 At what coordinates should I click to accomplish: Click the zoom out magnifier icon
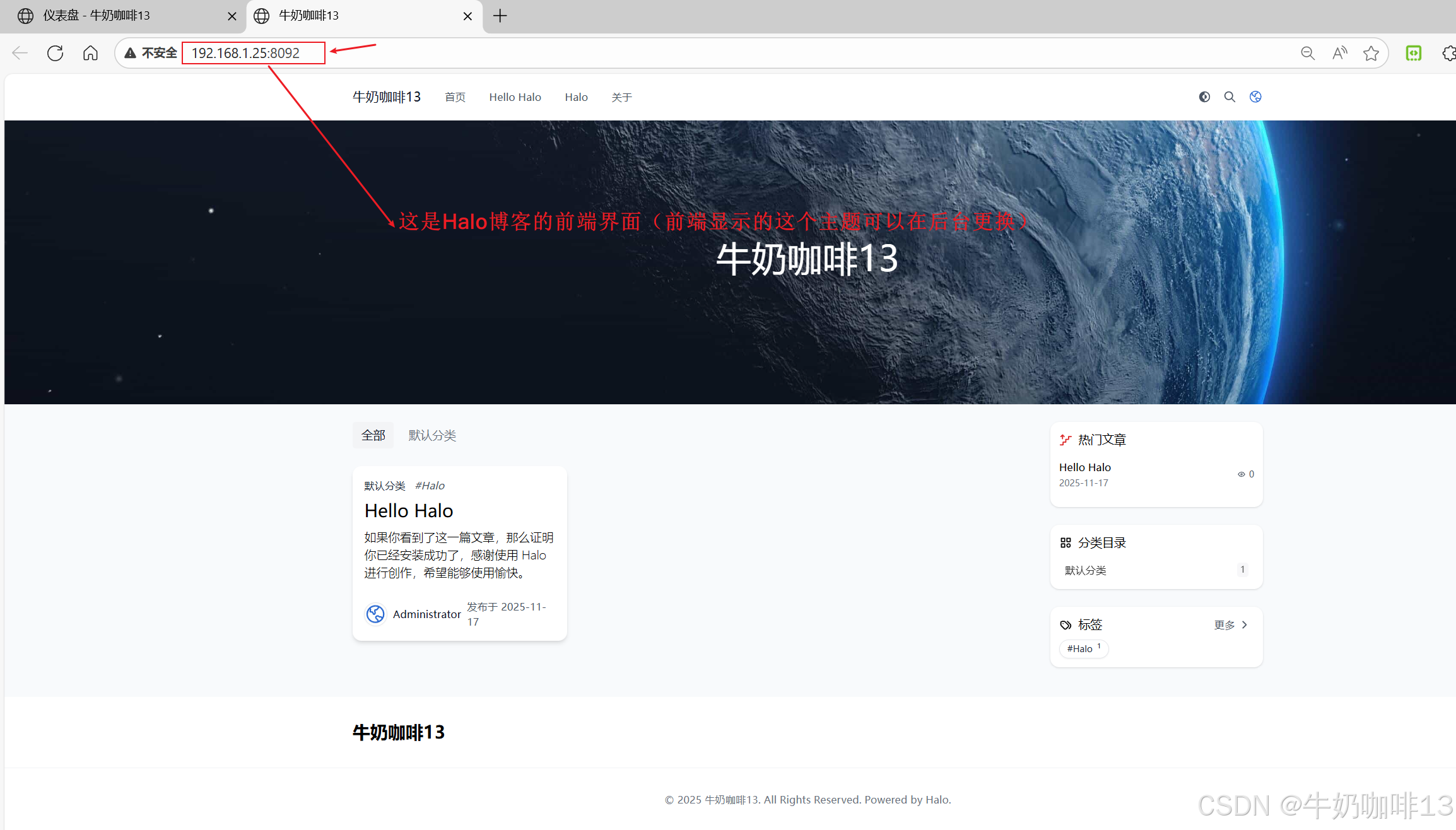coord(1308,53)
